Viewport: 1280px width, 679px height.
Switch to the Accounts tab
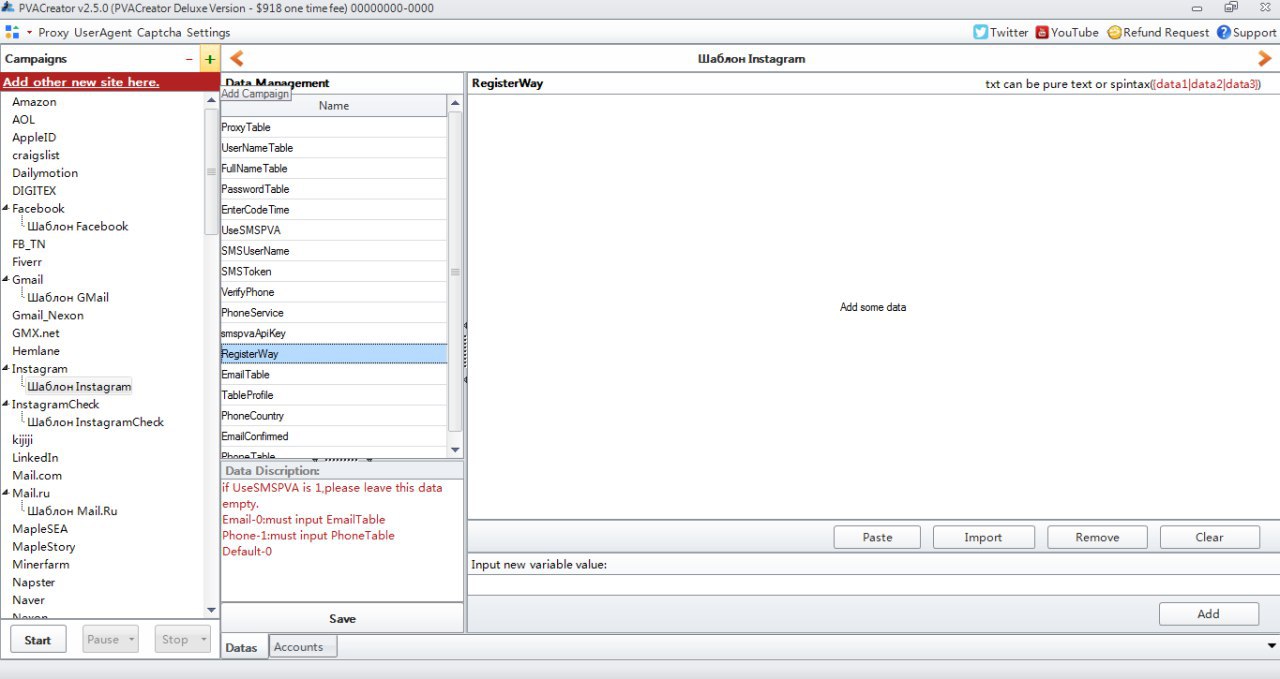point(304,647)
